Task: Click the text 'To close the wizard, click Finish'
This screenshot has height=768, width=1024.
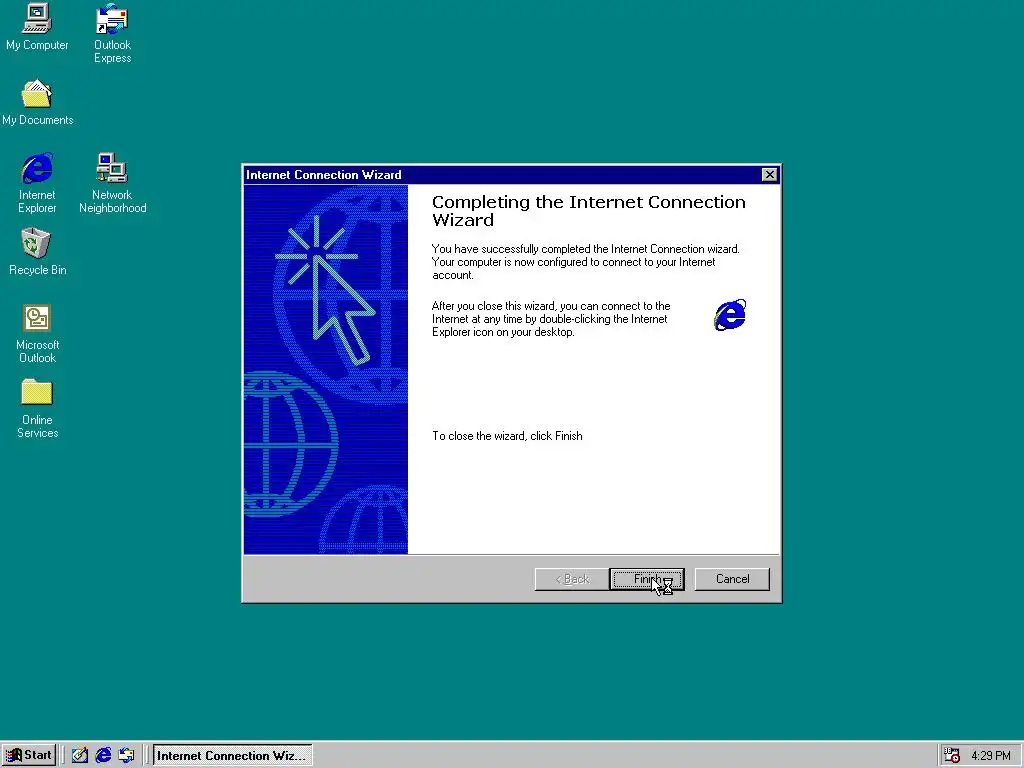Action: pos(507,436)
